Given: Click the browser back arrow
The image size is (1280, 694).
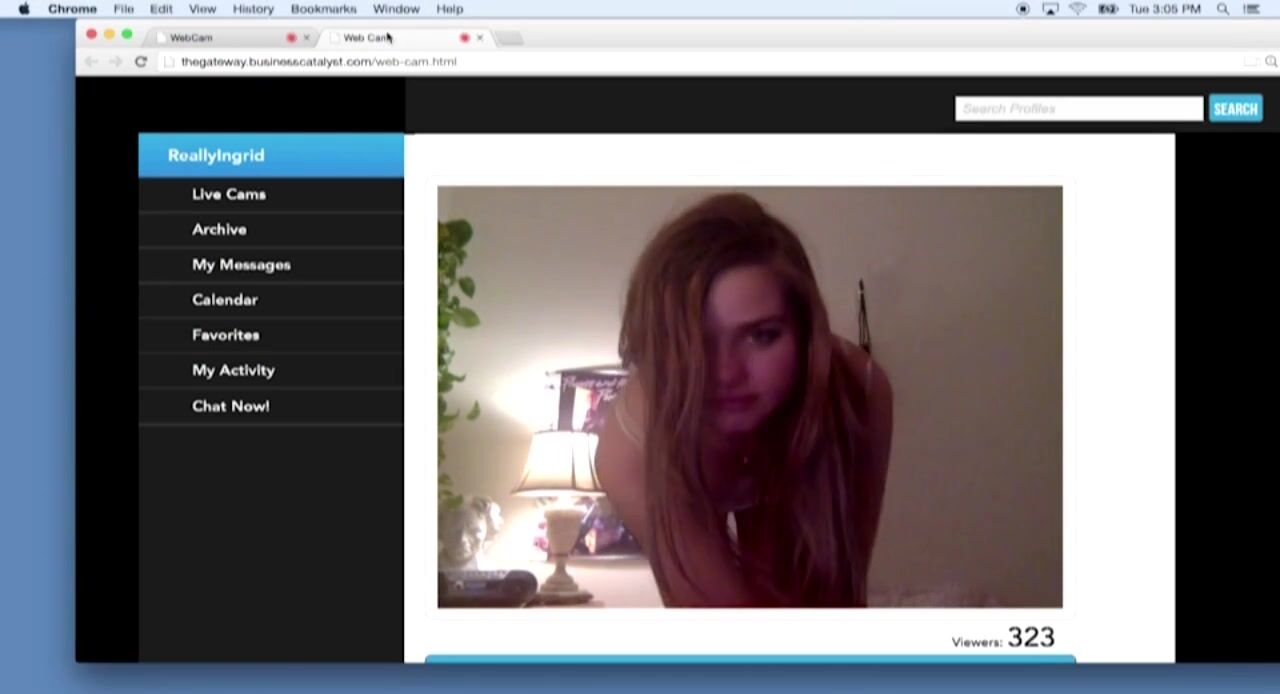Looking at the screenshot, I should pos(91,62).
